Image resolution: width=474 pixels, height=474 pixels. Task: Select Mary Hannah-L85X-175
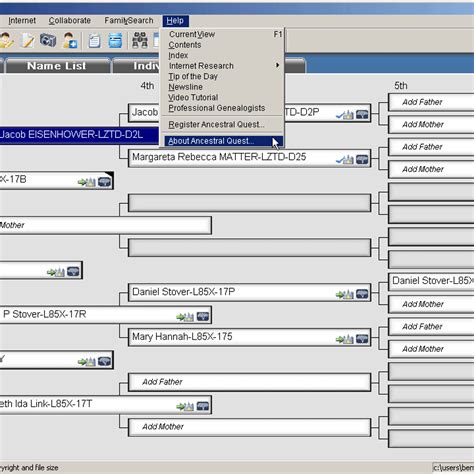(x=249, y=337)
